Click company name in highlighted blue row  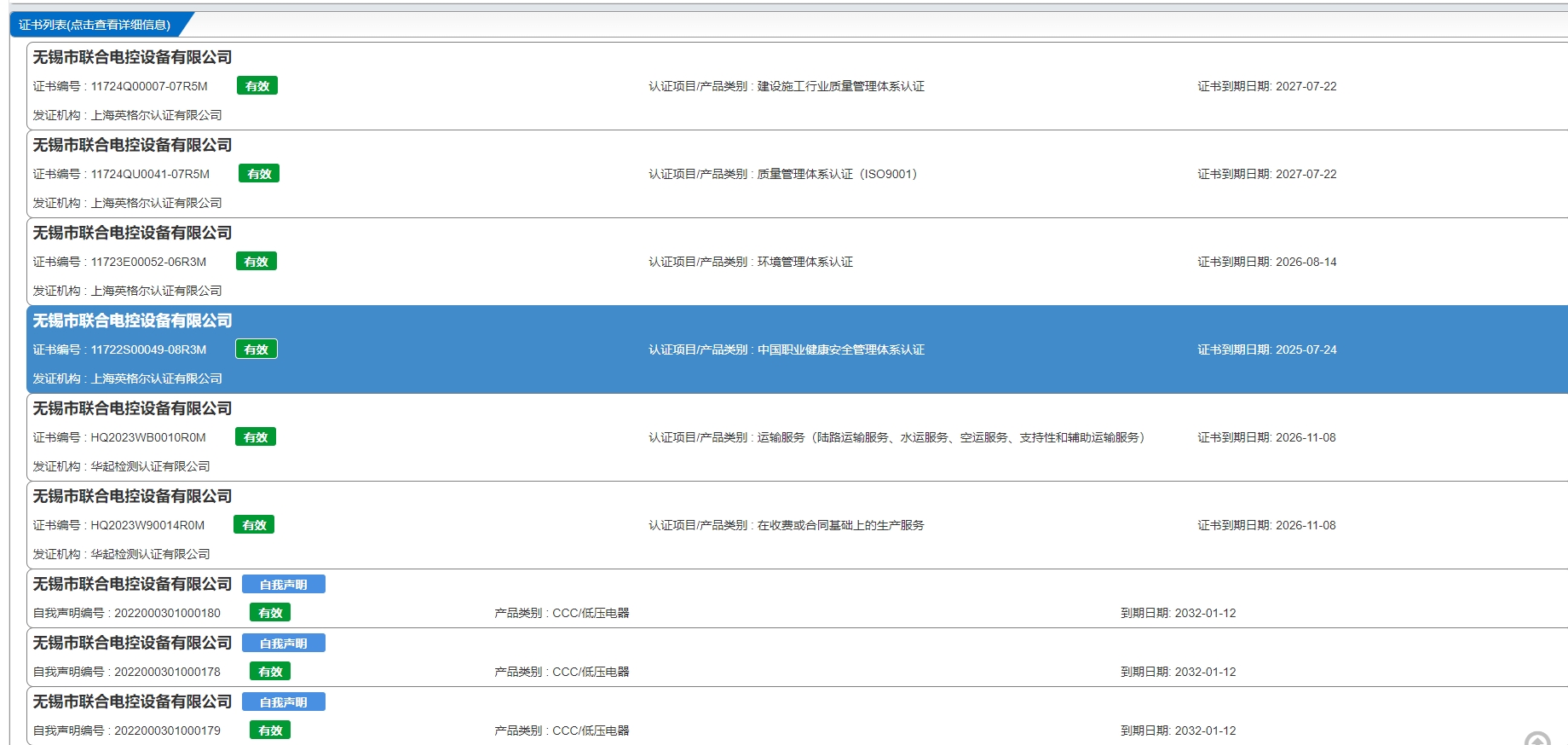point(132,321)
